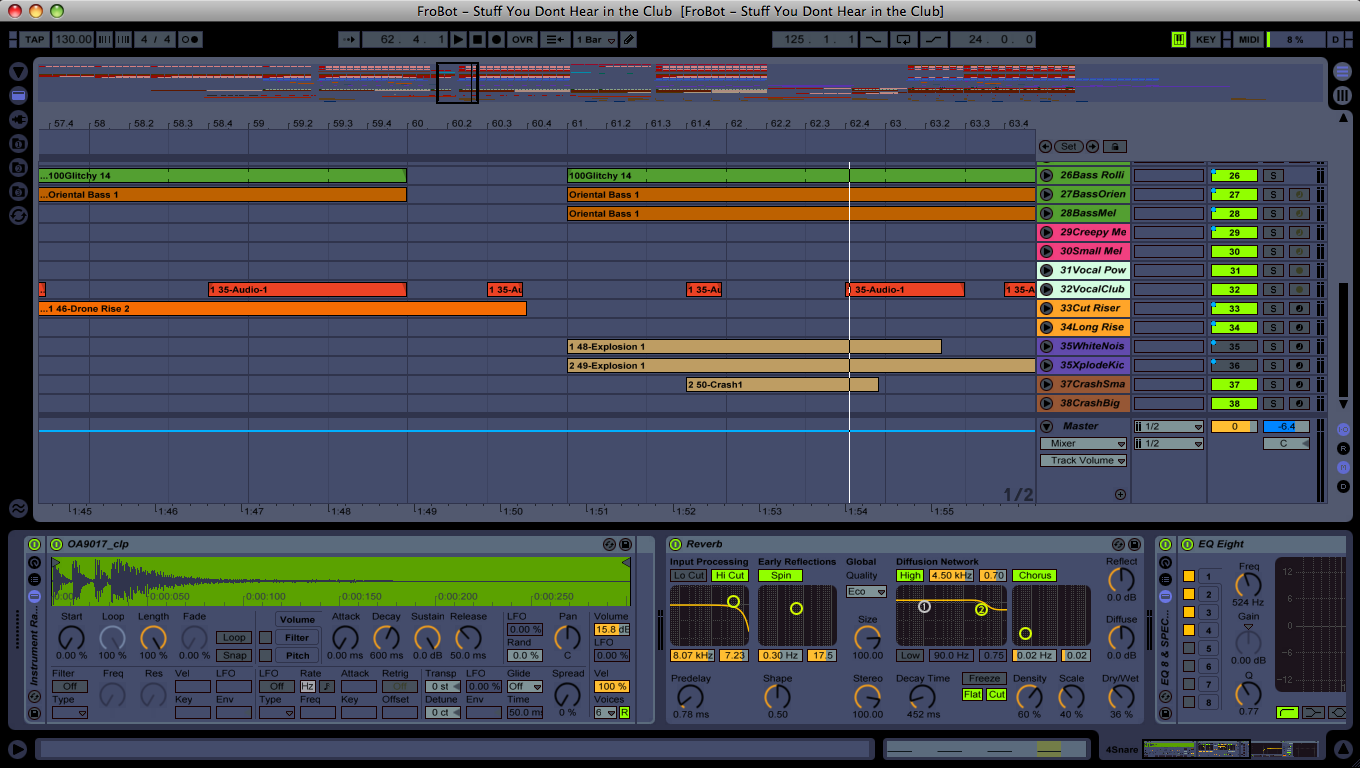Toggle the Reverb Hi Cut filter
1360x768 pixels.
[x=729, y=576]
